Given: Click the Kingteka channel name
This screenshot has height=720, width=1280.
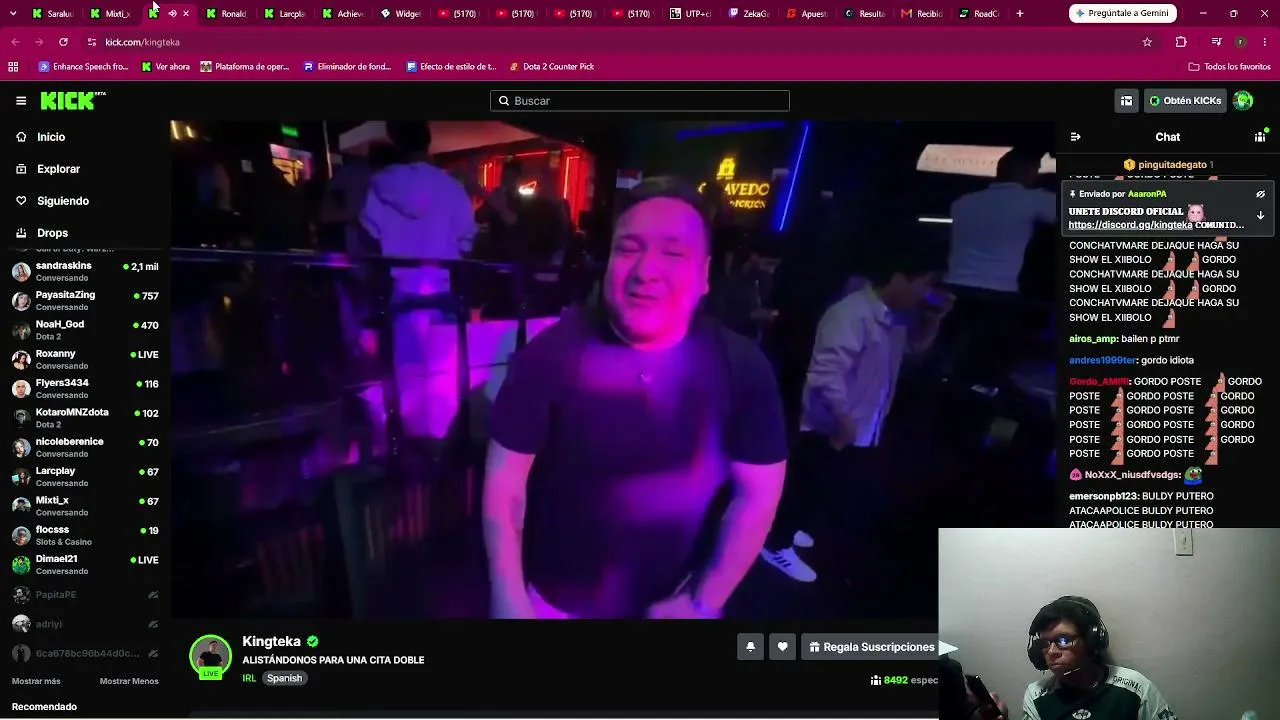Looking at the screenshot, I should (x=271, y=642).
